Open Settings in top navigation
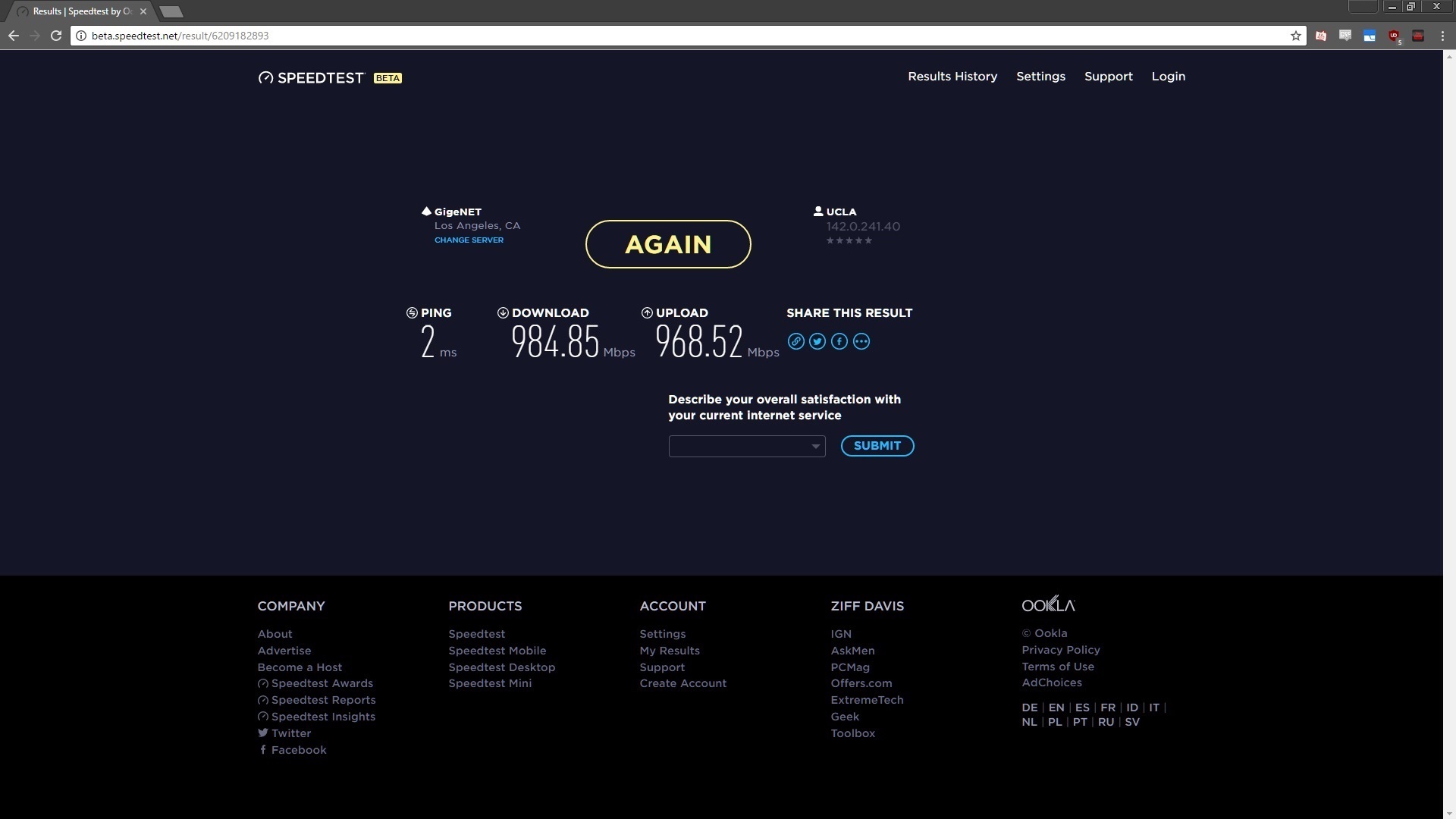Image resolution: width=1456 pixels, height=819 pixels. pyautogui.click(x=1040, y=77)
